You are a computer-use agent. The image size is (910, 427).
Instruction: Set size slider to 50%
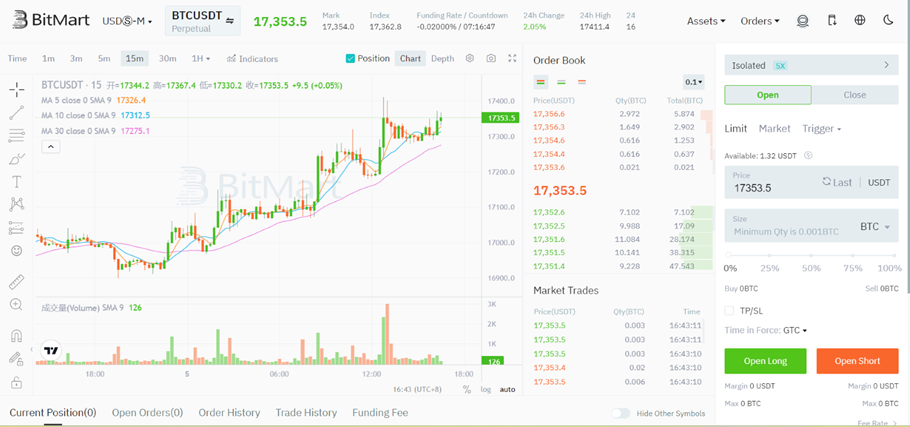[811, 255]
